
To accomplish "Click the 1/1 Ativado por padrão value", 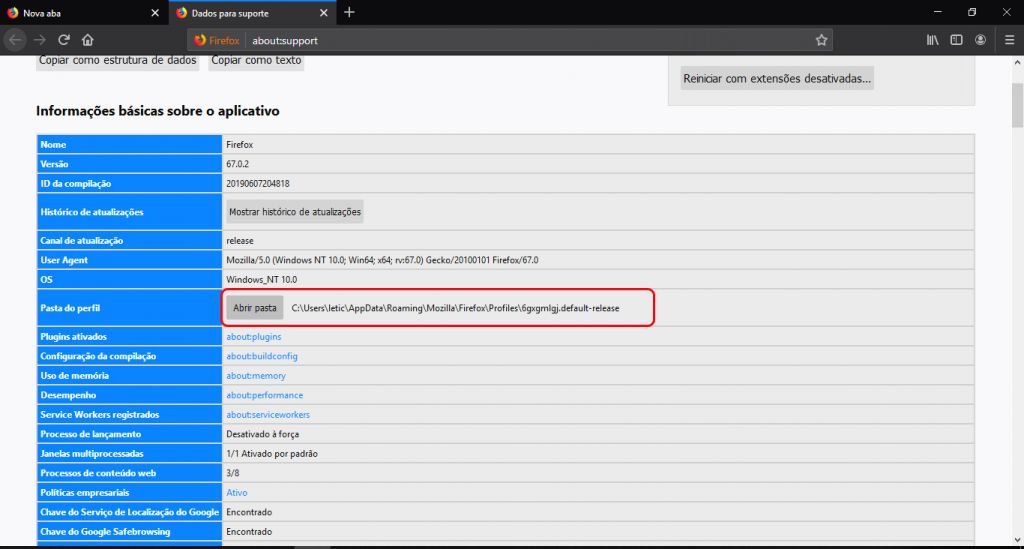I will 272,454.
